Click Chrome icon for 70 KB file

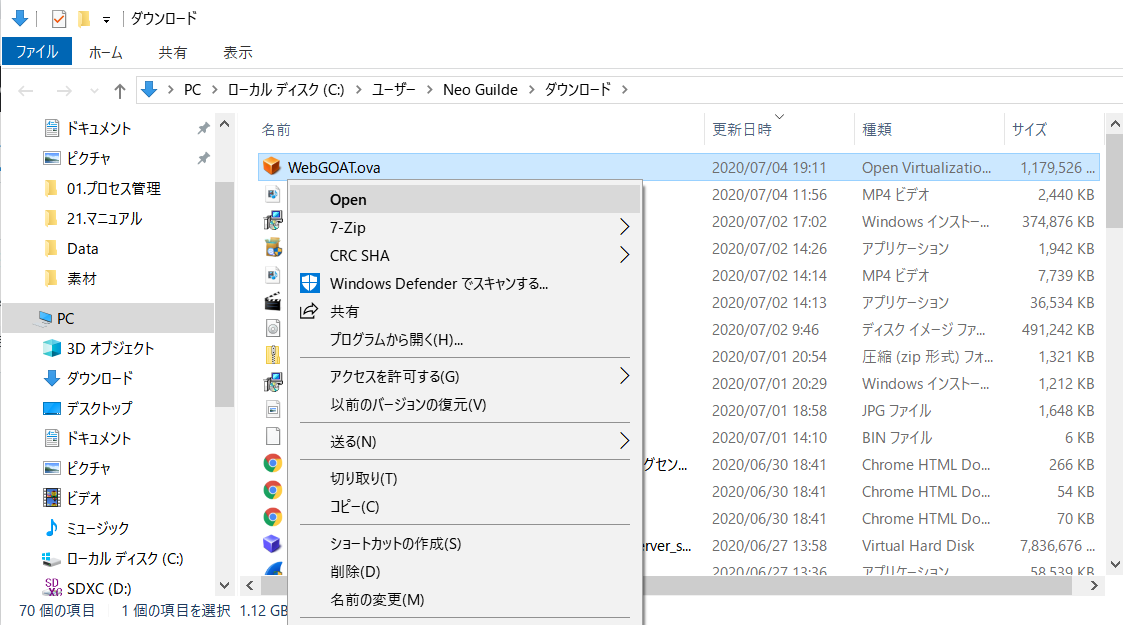pos(272,517)
